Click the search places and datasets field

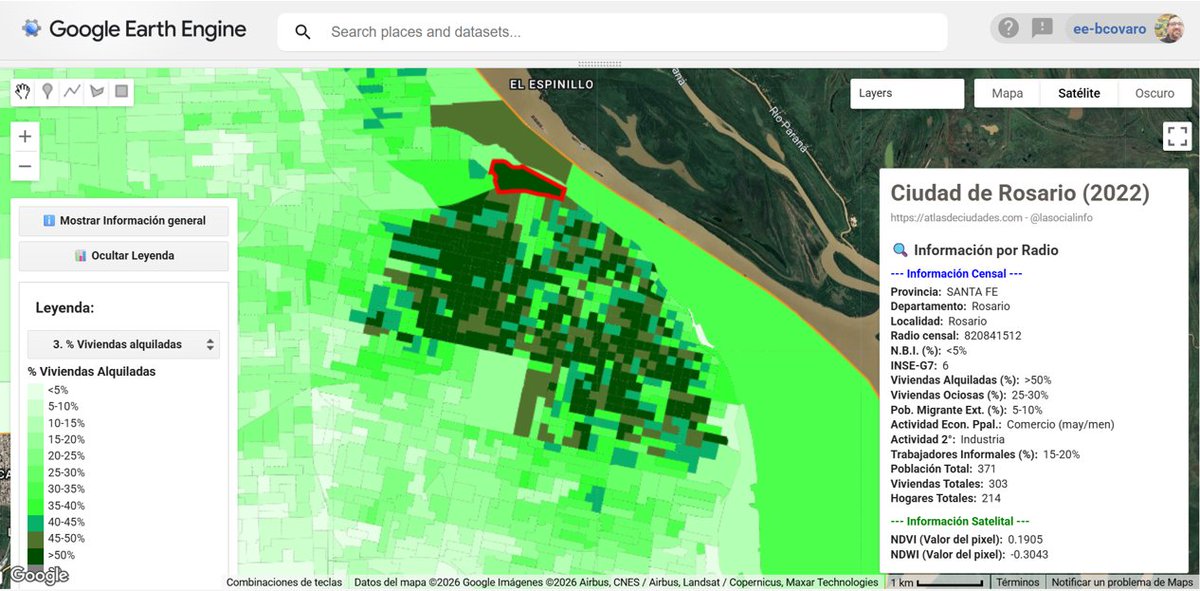[612, 32]
